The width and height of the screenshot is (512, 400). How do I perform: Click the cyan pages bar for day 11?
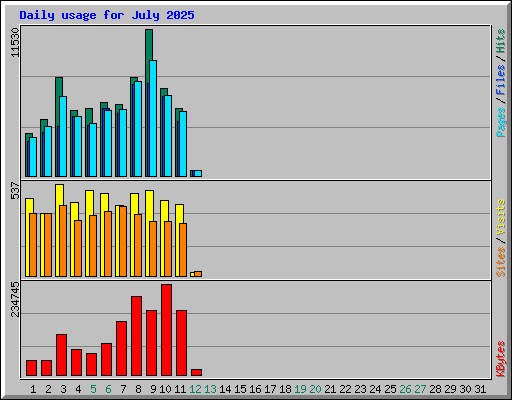click(183, 144)
